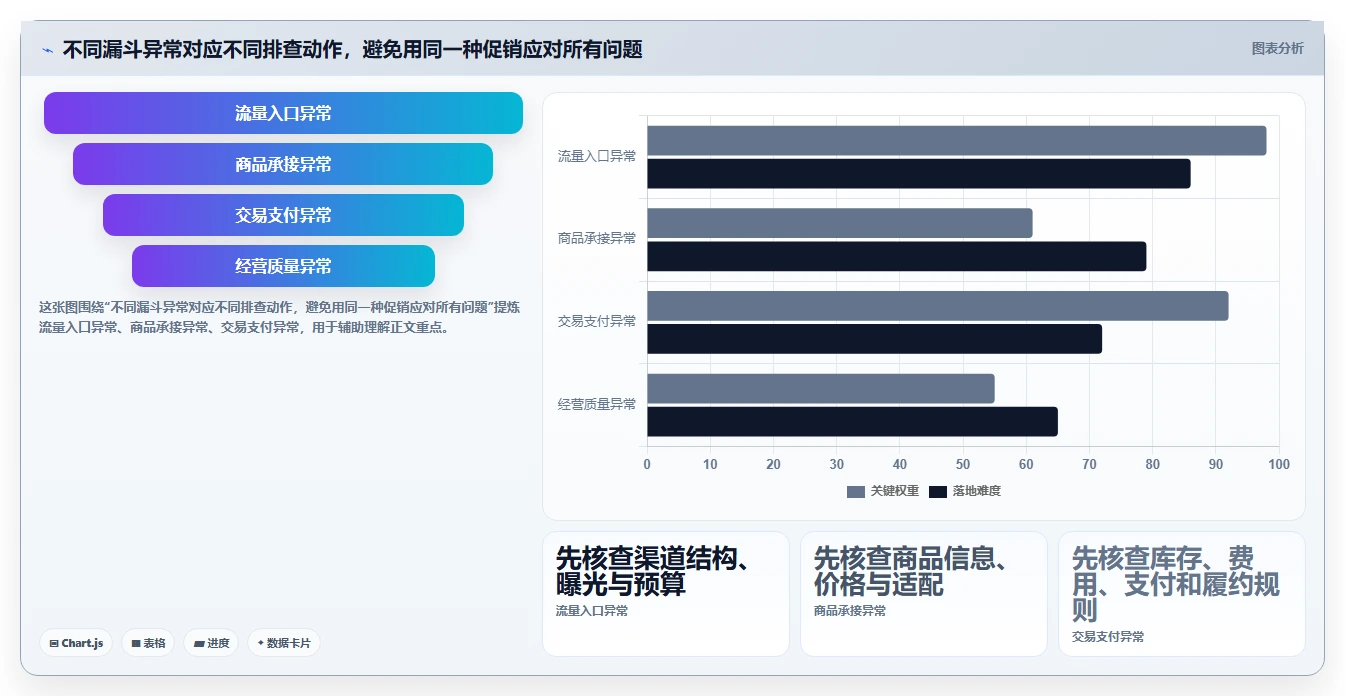This screenshot has height=696, width=1345.
Task: Click the 交易支付异常 caption in third card
Action: point(1108,637)
